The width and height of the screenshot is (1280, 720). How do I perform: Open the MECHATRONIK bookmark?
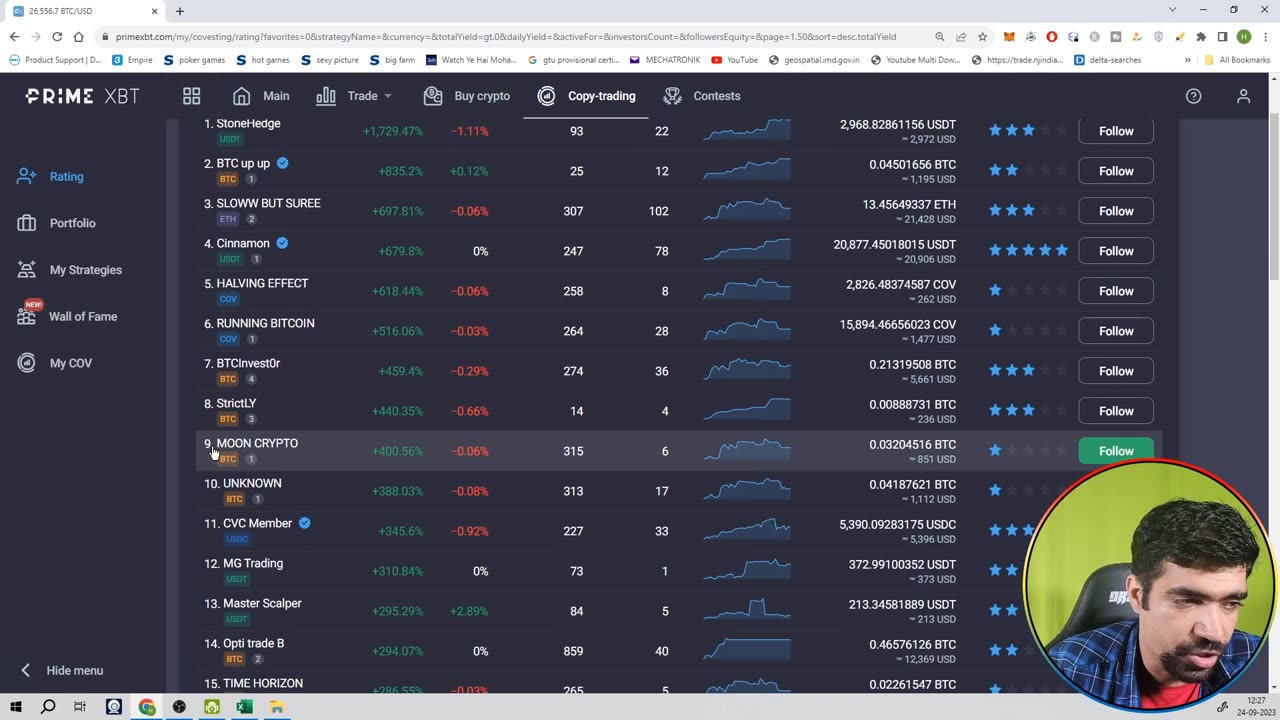click(x=664, y=60)
